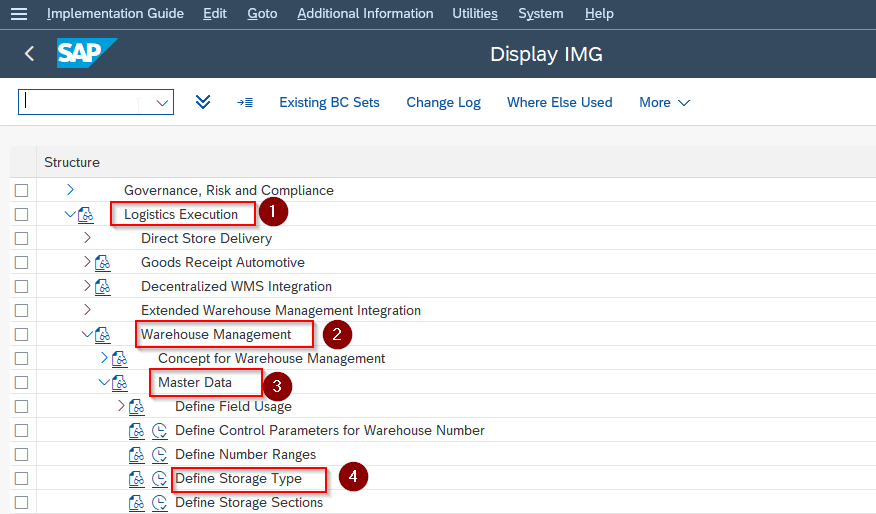Open the command field dropdown arrow

click(162, 103)
